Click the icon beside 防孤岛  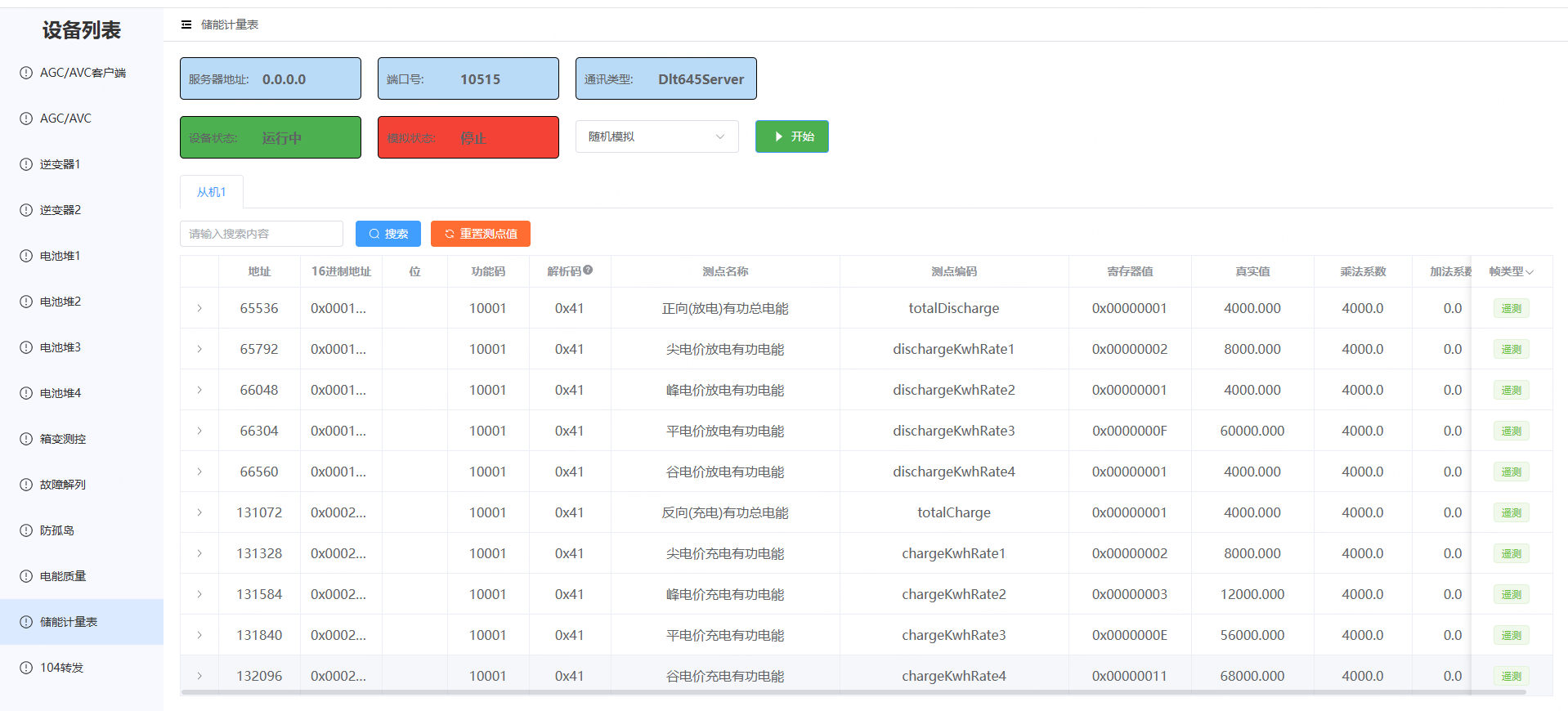[x=26, y=530]
